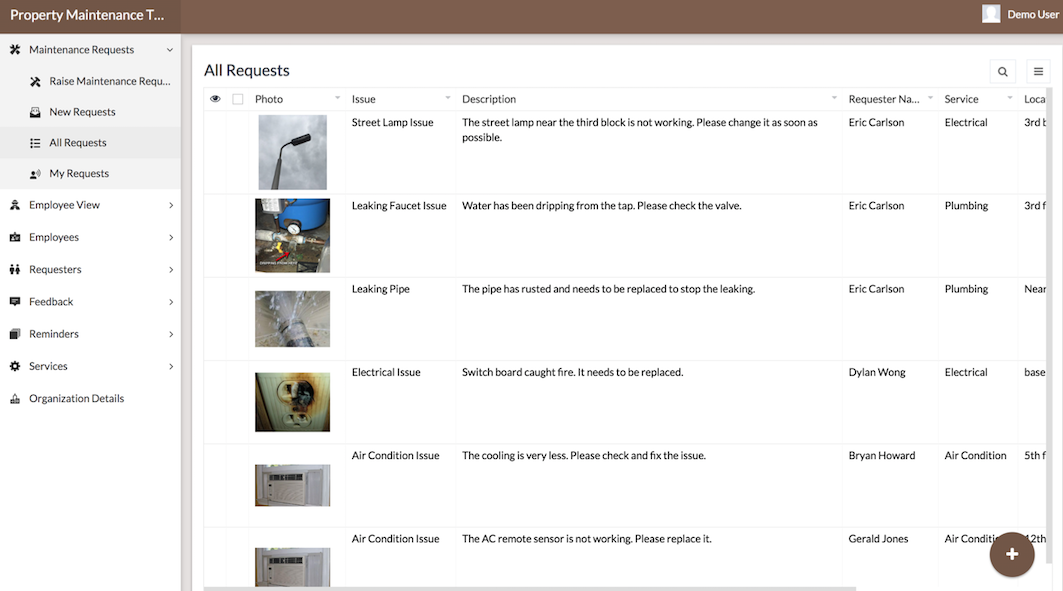Expand the Reminders chevron

(x=171, y=334)
